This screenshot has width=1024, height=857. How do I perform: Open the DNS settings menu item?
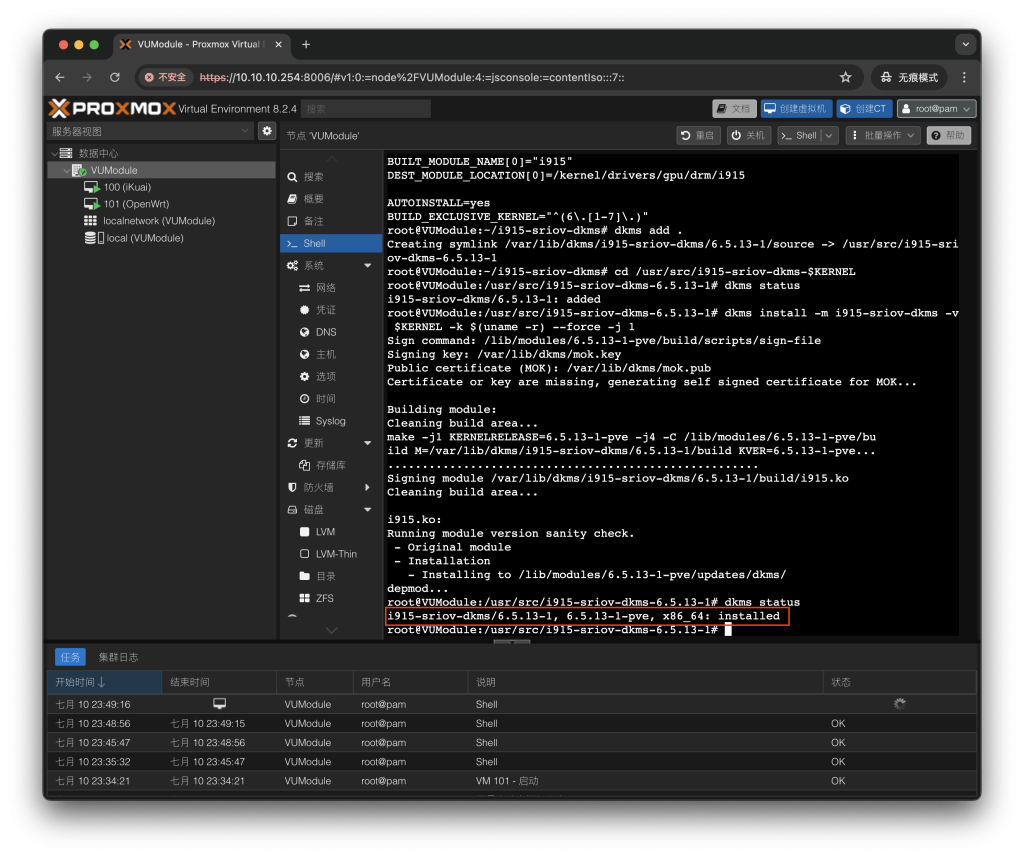(326, 332)
